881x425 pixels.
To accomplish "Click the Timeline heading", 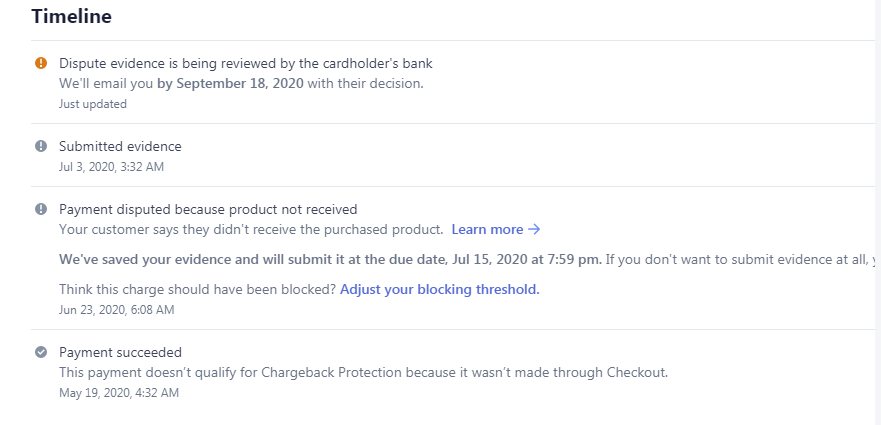I will (71, 17).
